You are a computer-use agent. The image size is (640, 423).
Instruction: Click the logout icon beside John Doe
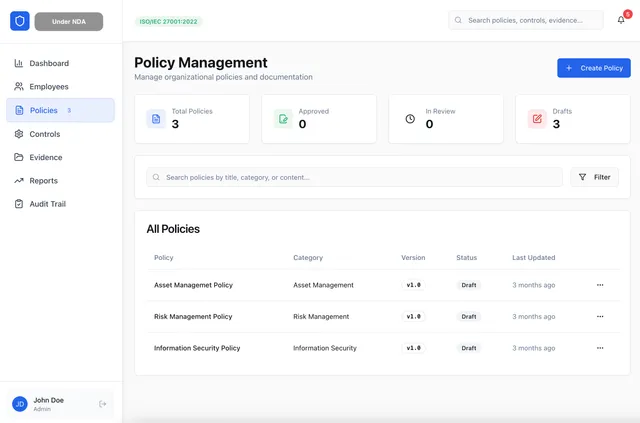(103, 404)
